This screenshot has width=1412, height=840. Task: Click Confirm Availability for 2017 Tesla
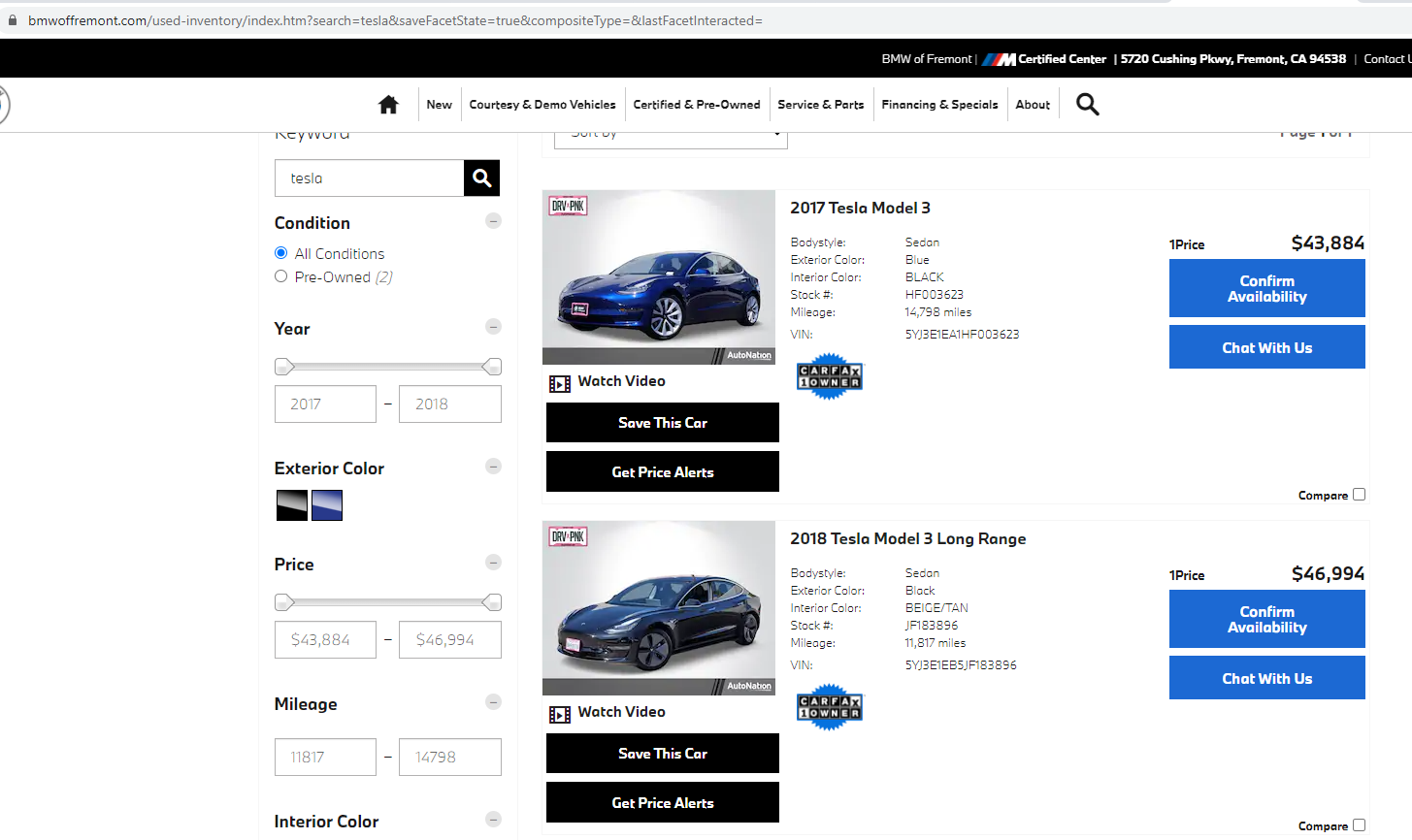pyautogui.click(x=1266, y=289)
